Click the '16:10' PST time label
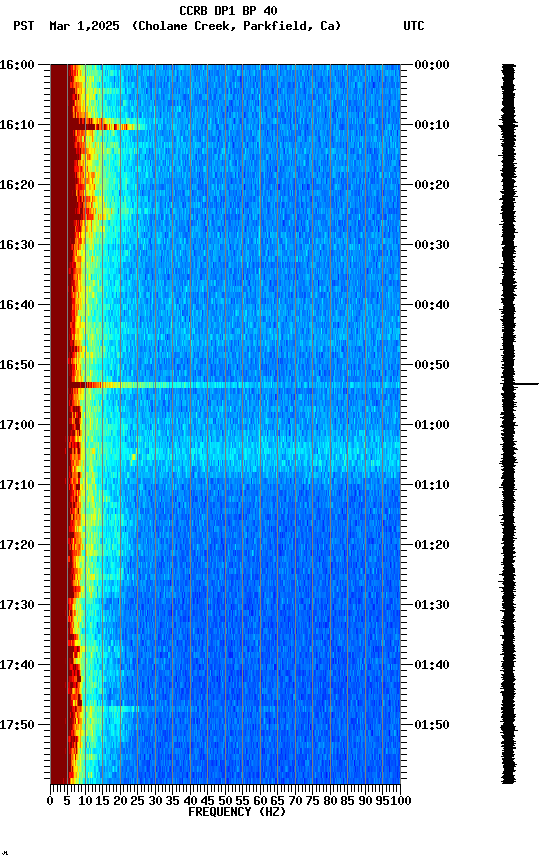The image size is (552, 864). pos(17,125)
